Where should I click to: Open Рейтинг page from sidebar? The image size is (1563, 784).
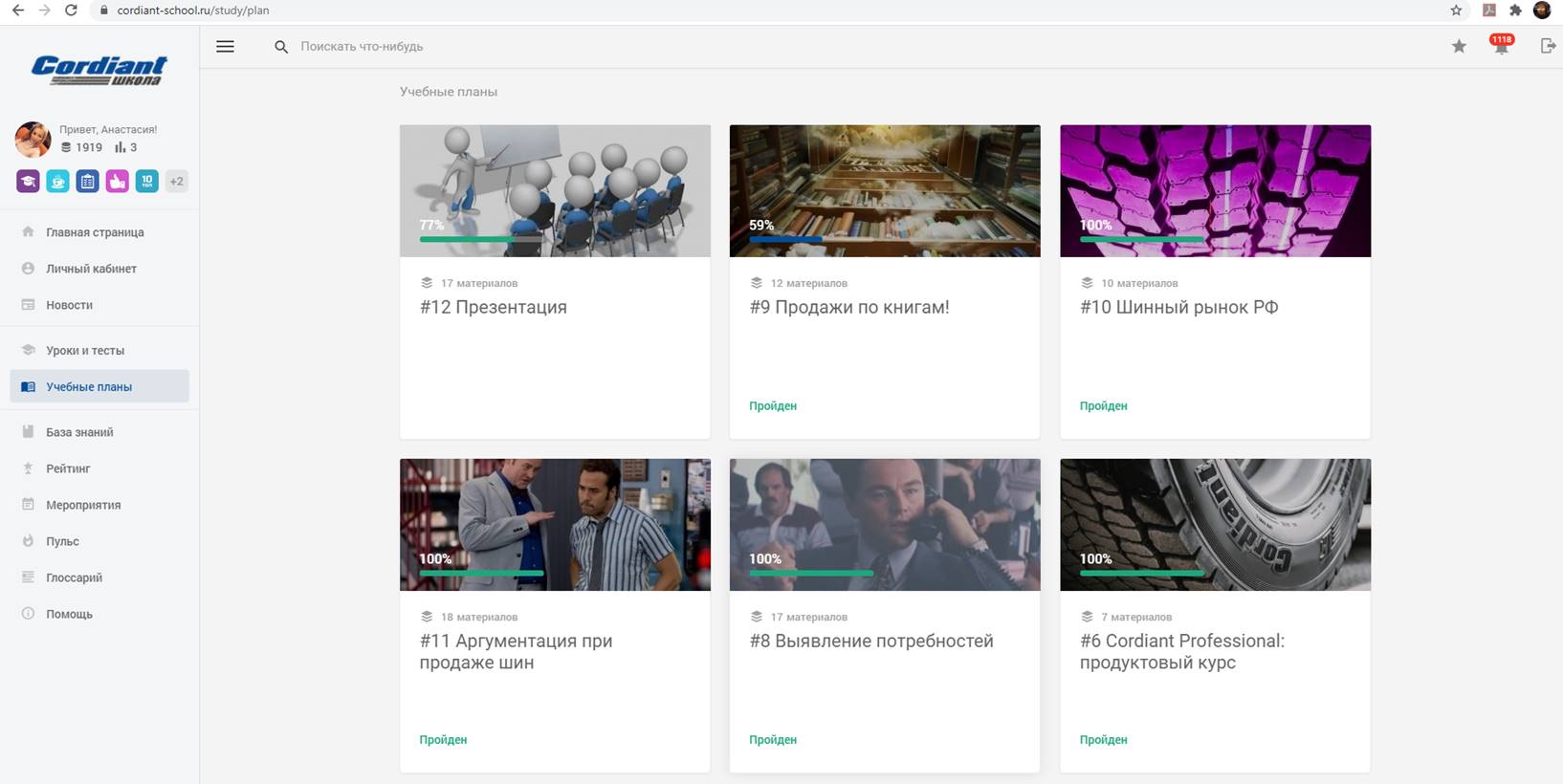tap(68, 468)
